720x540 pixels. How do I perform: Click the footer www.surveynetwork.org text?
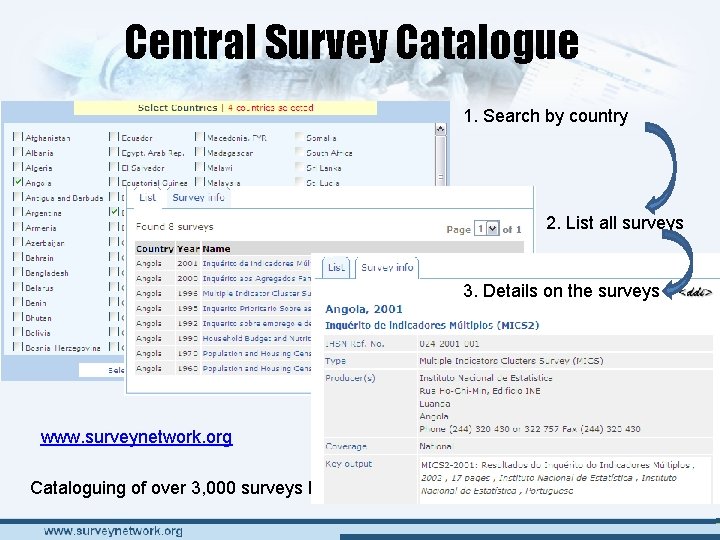point(113,531)
